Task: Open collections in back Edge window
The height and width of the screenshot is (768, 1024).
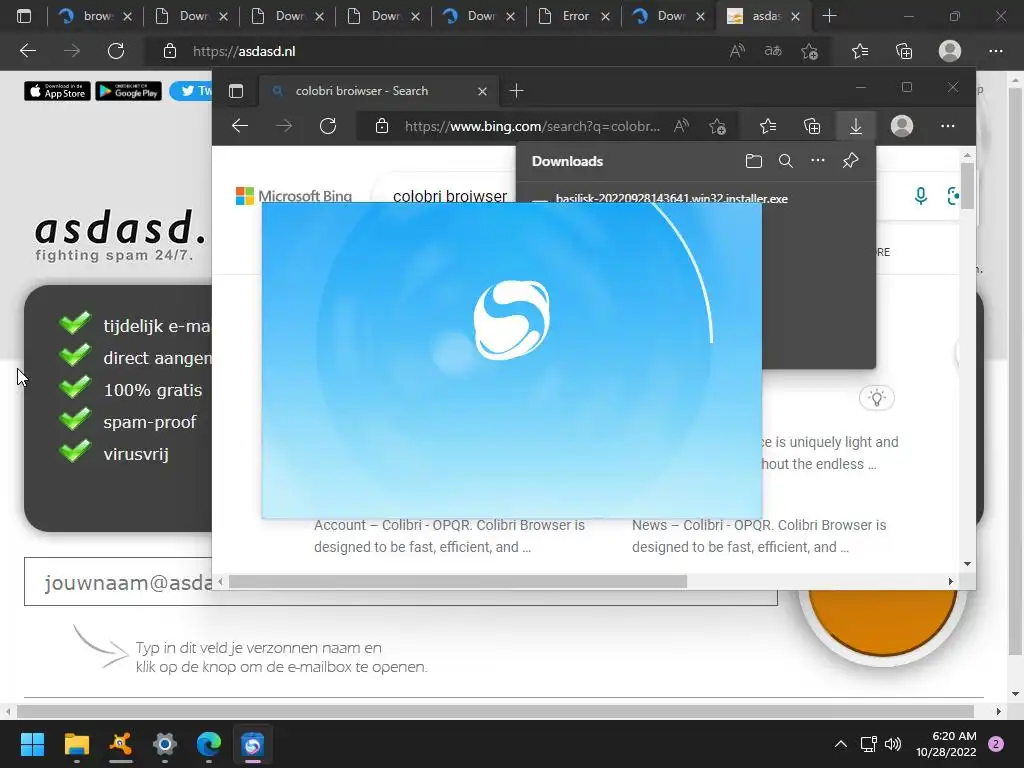Action: 904,51
